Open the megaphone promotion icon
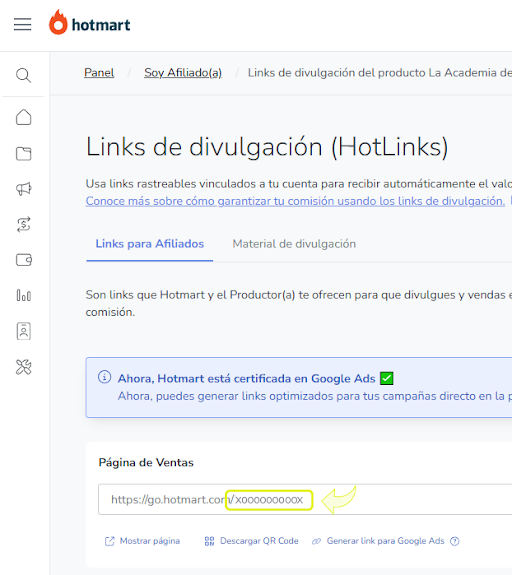 point(23,189)
